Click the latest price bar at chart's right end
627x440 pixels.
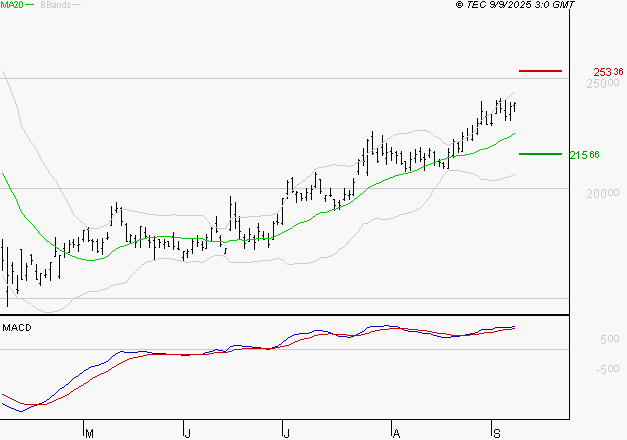tap(514, 106)
